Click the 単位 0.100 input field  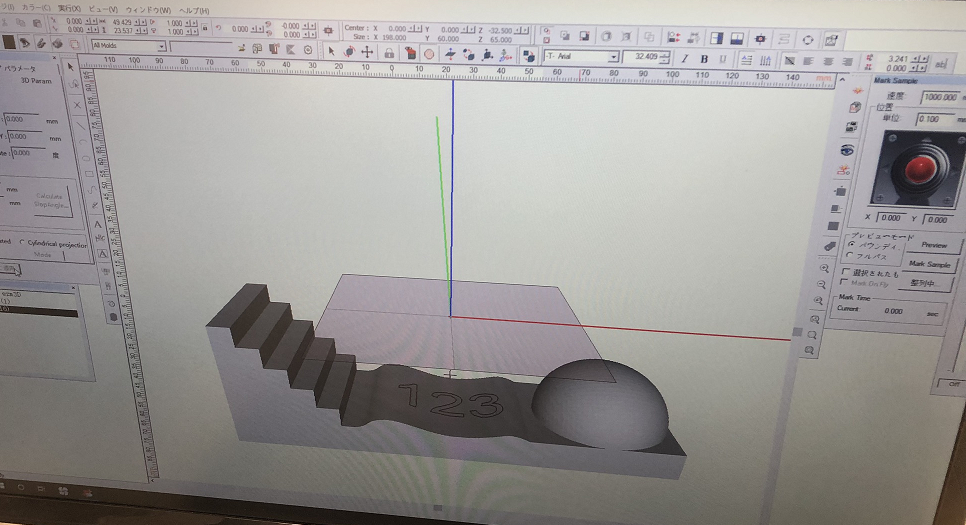click(935, 119)
